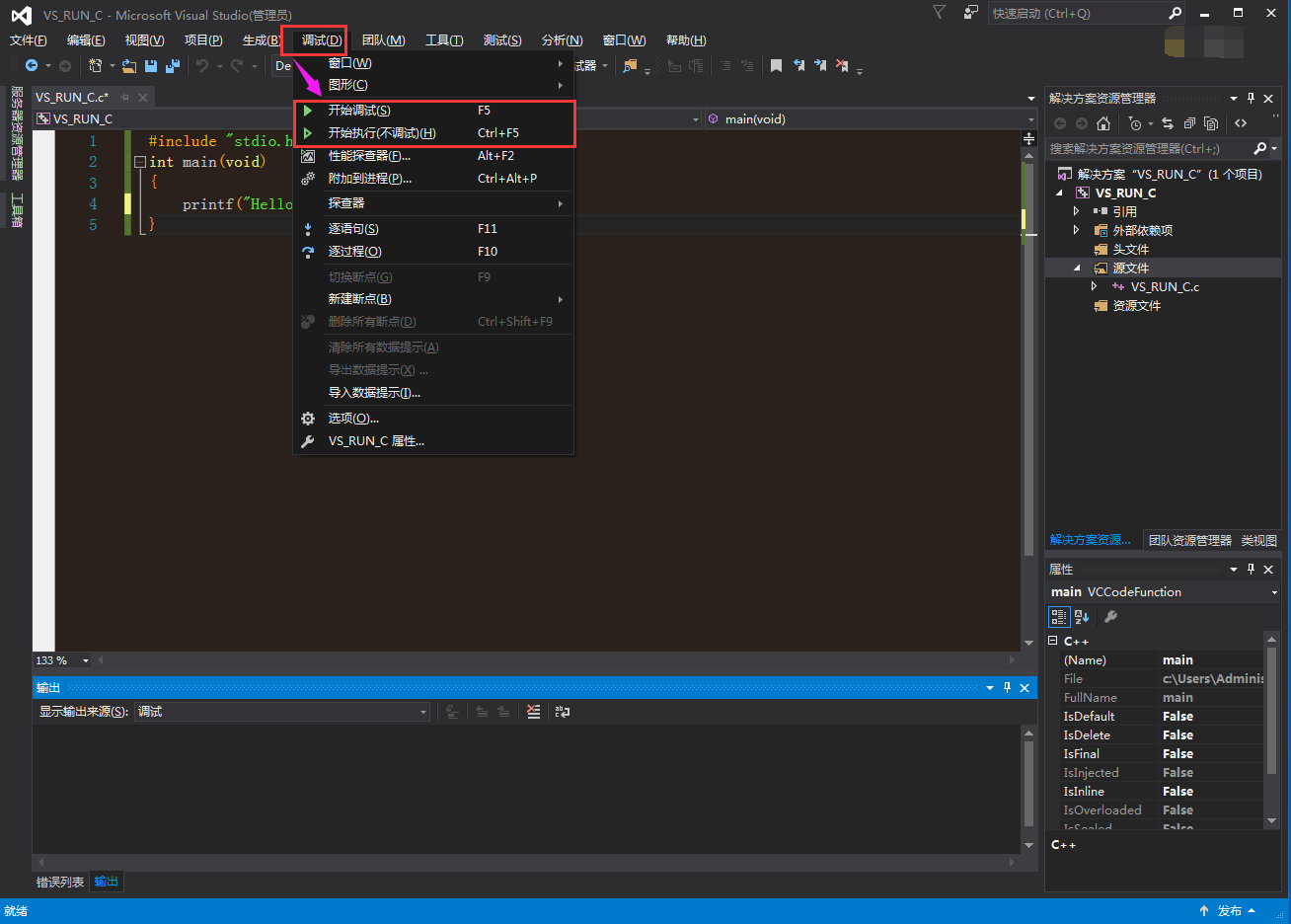Click the navigate back toolbar icon

(32, 66)
